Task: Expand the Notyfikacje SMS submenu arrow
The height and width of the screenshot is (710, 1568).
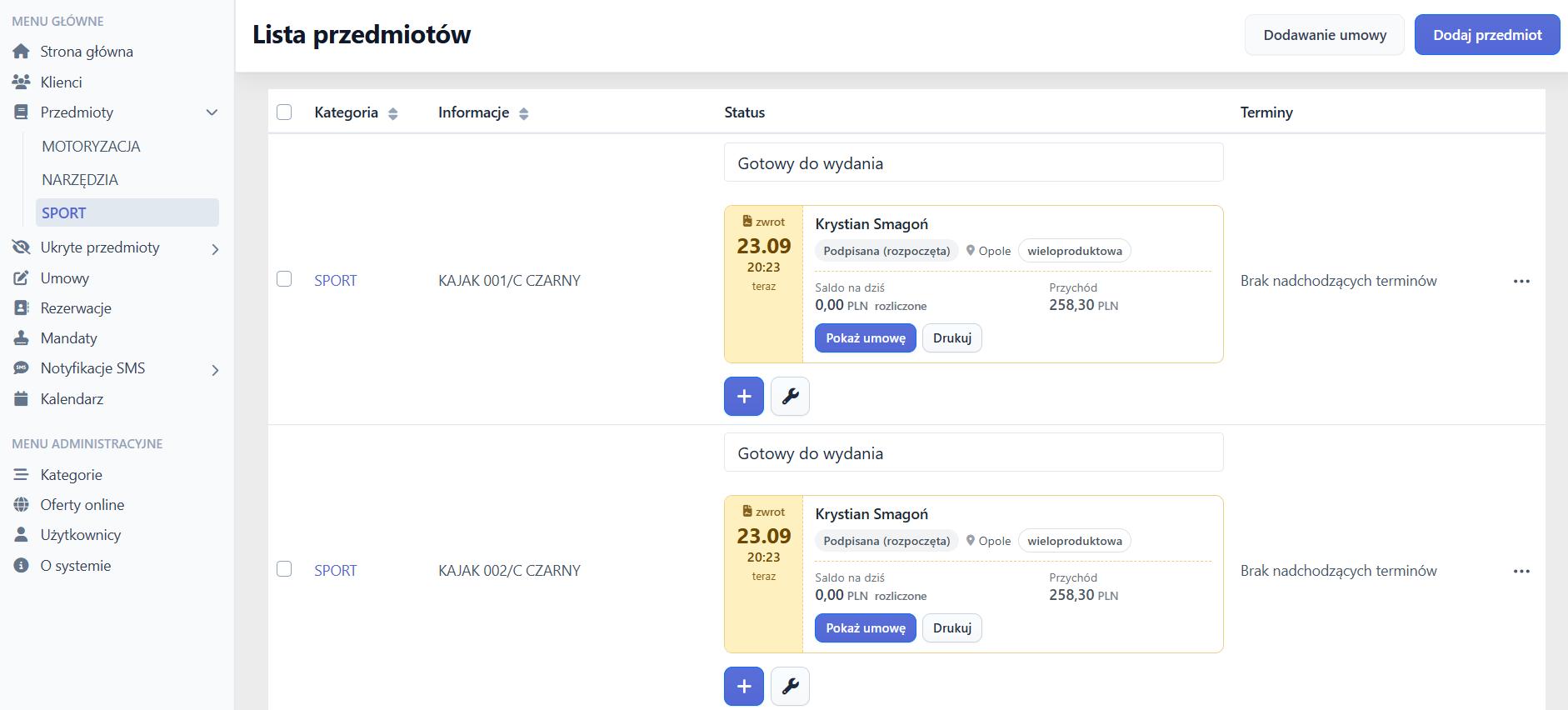Action: (215, 370)
